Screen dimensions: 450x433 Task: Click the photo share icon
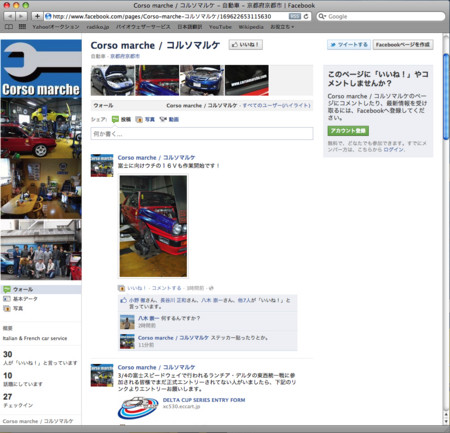(x=139, y=119)
